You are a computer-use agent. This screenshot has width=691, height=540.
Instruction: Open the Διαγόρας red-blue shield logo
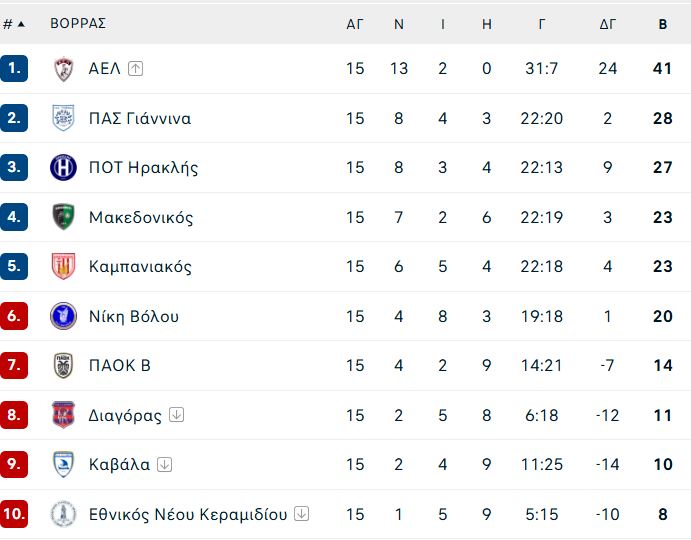pos(63,415)
